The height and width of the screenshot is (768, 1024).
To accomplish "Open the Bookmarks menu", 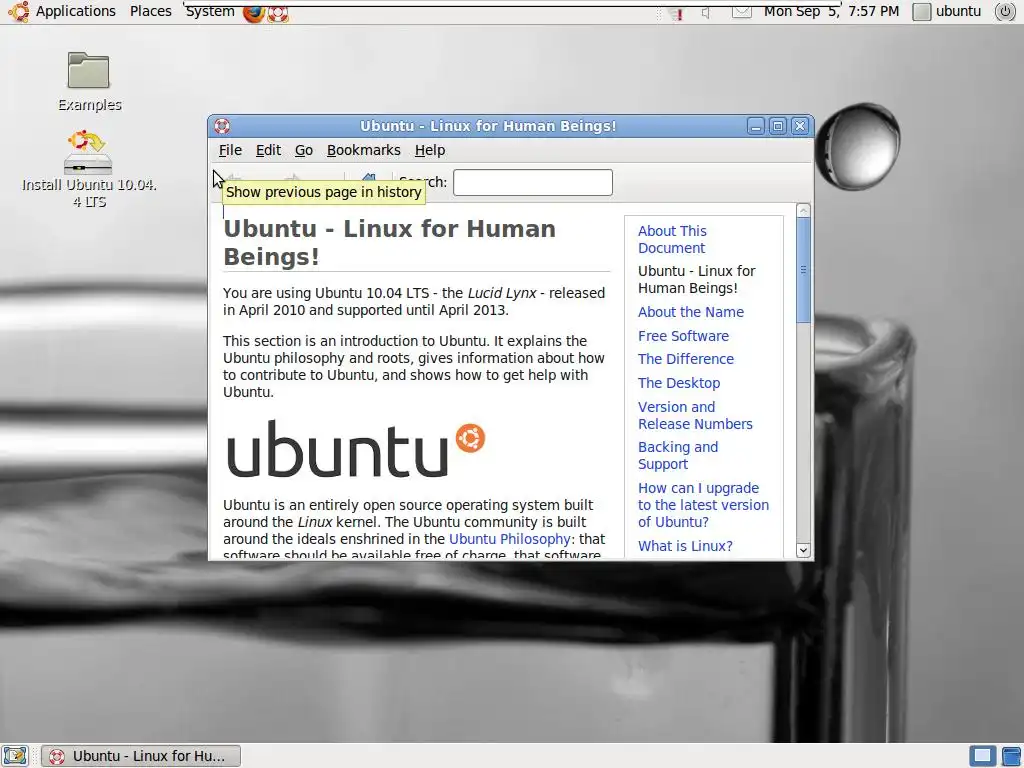I will pyautogui.click(x=364, y=150).
